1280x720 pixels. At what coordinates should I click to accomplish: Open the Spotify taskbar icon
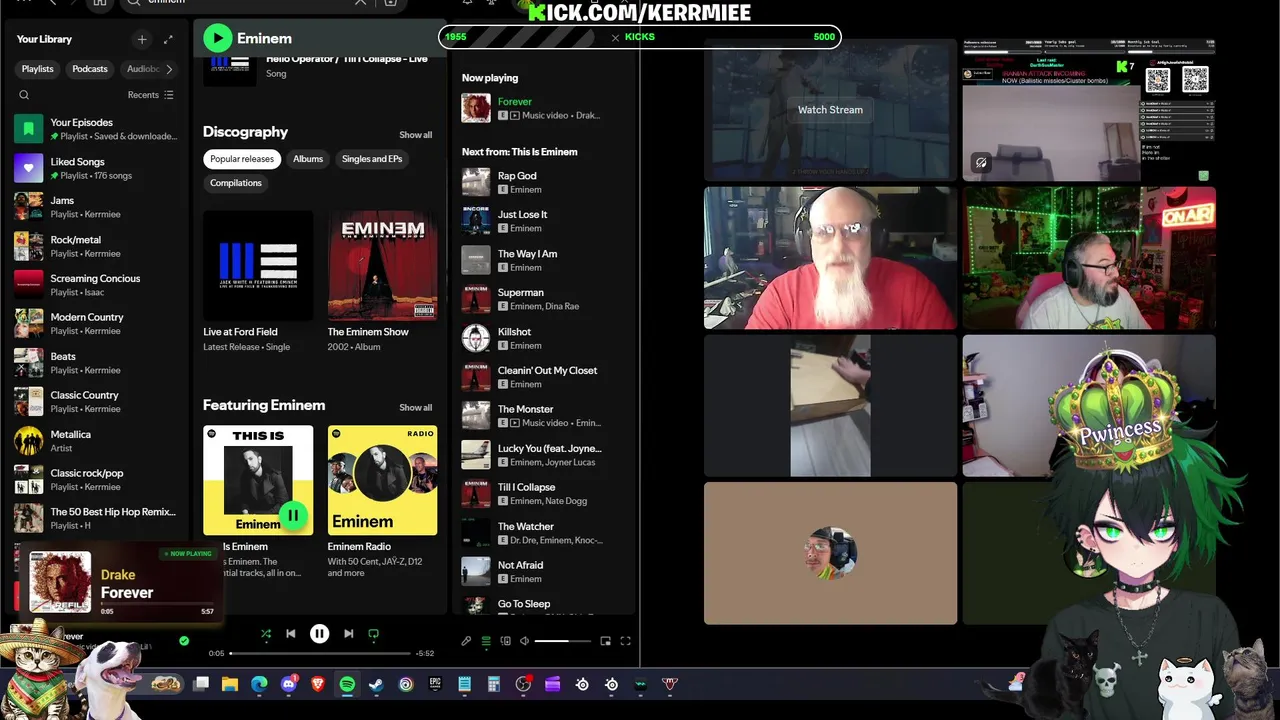(x=347, y=684)
